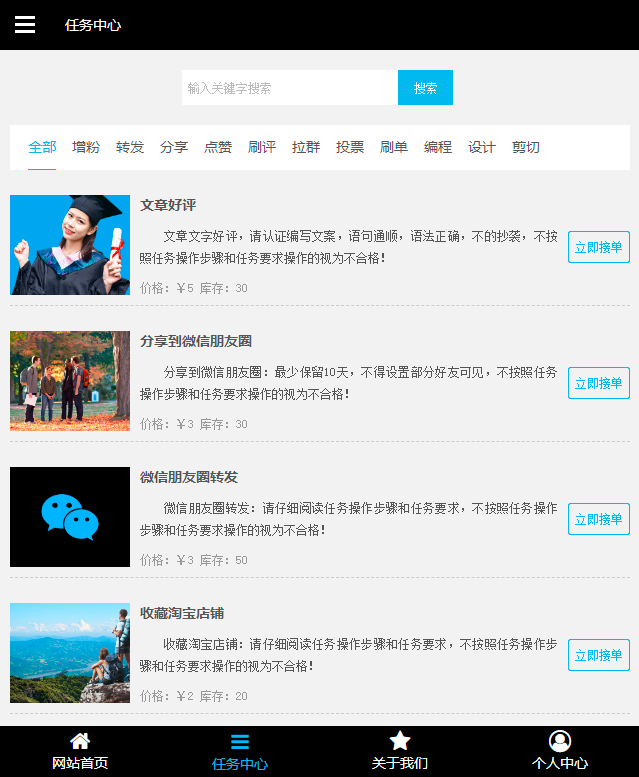
Task: Select the 剪切 category tab
Action: [526, 147]
